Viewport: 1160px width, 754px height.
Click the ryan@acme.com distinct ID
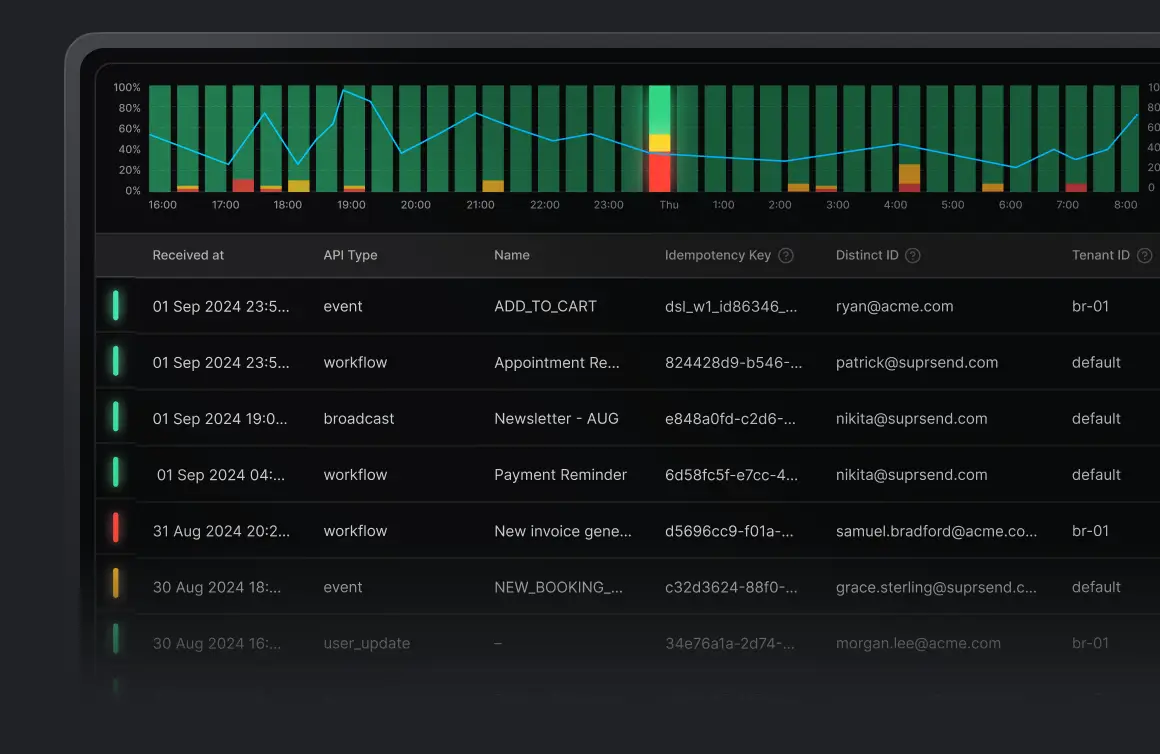pos(894,306)
